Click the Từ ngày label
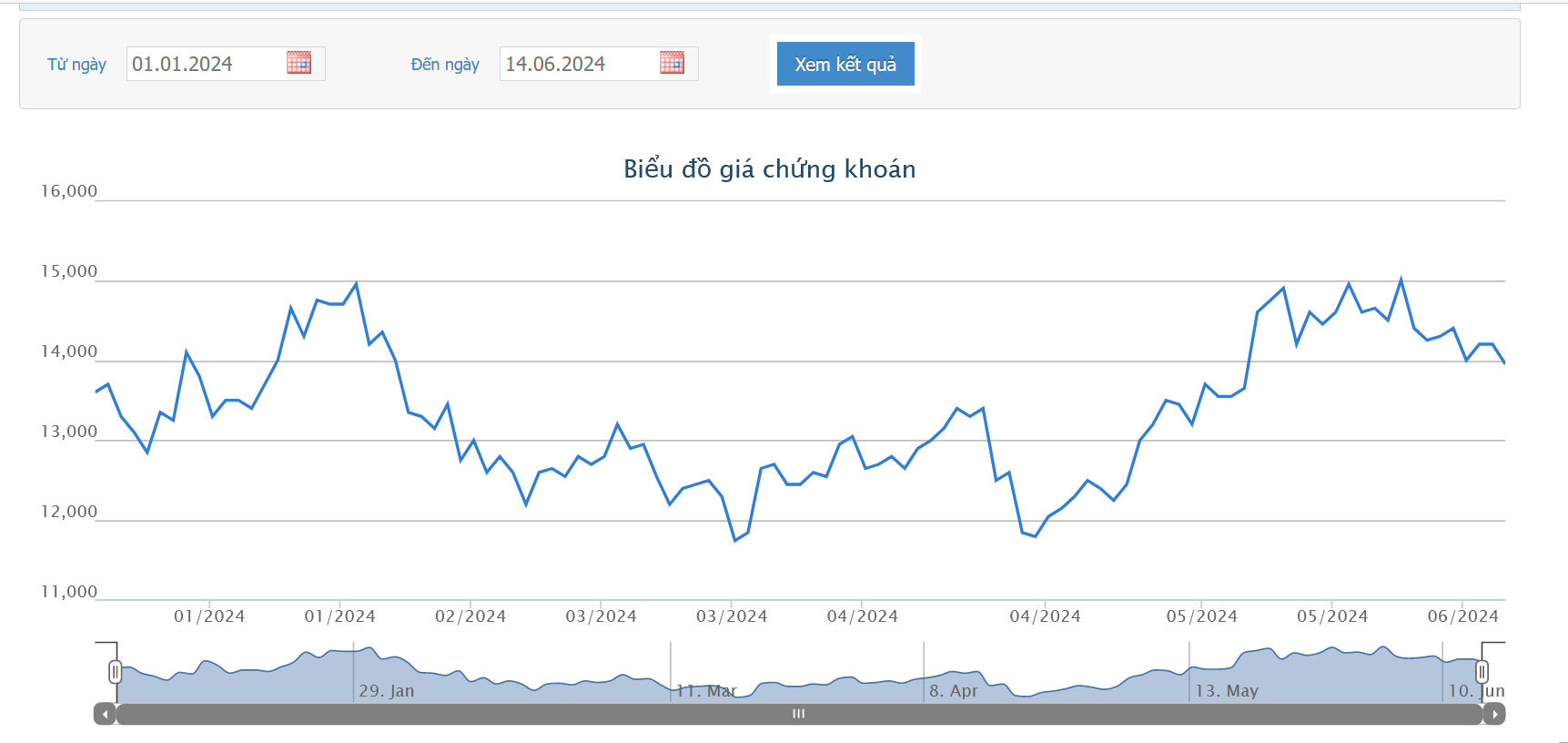 click(x=76, y=65)
